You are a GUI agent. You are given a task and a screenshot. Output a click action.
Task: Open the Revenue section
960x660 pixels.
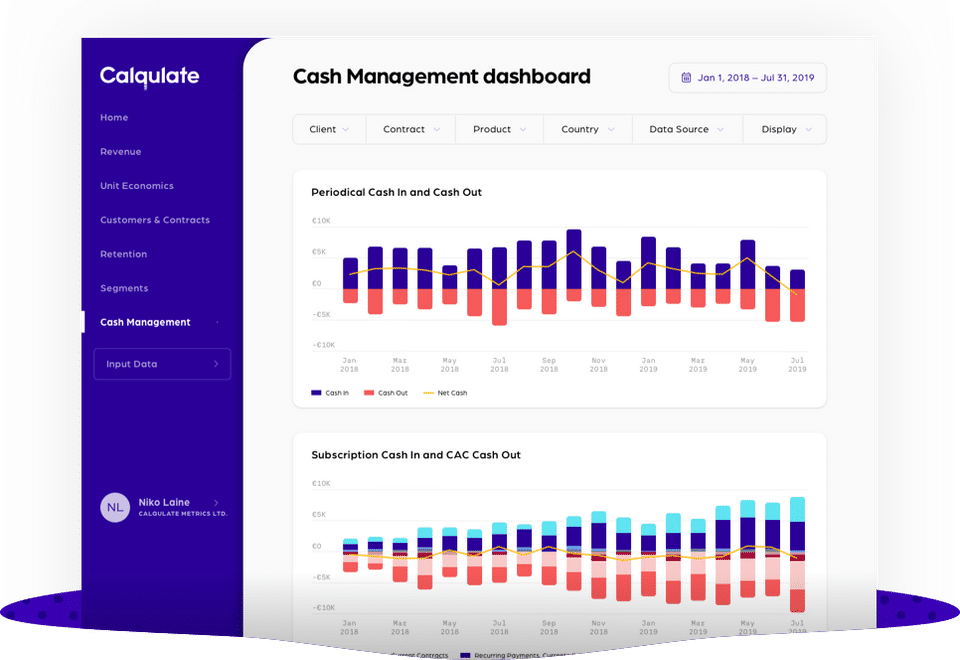pos(121,152)
